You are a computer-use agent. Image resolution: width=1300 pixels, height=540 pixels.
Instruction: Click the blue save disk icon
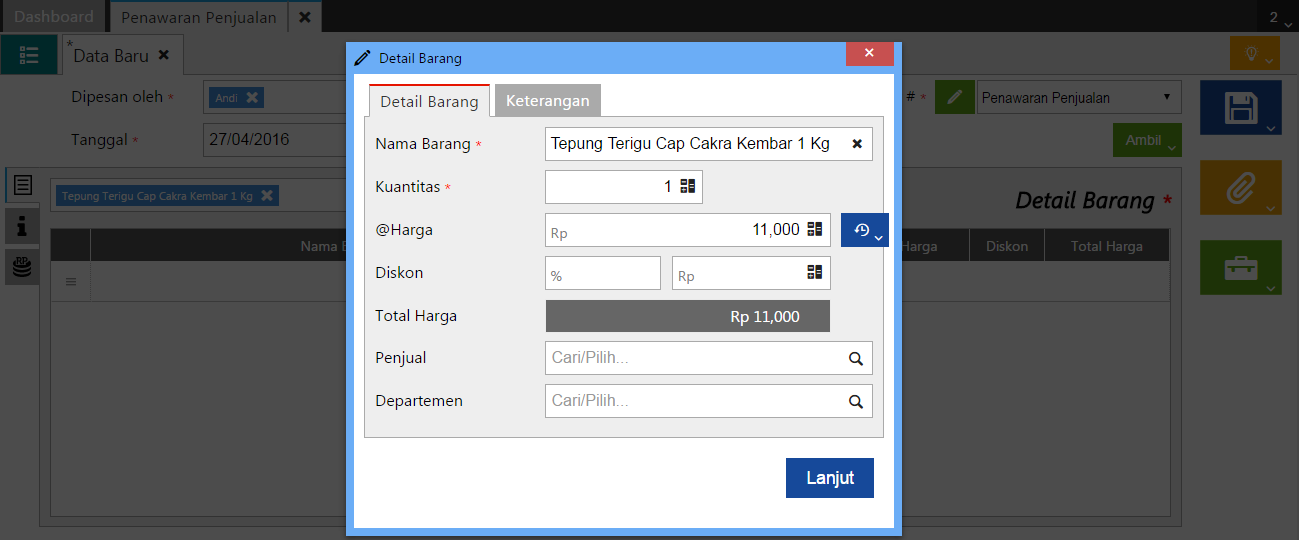pyautogui.click(x=1240, y=108)
